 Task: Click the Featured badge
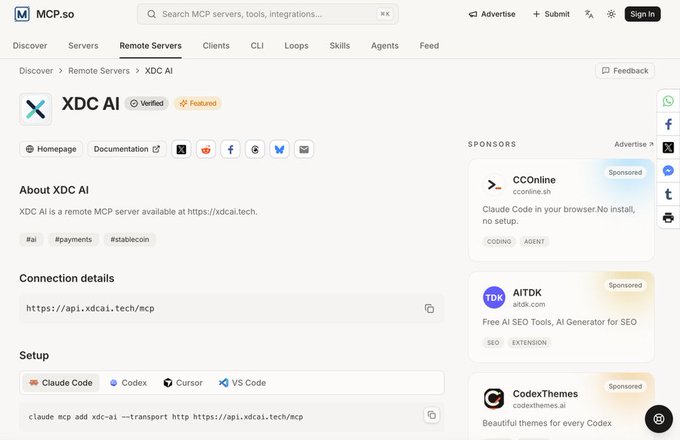(198, 103)
